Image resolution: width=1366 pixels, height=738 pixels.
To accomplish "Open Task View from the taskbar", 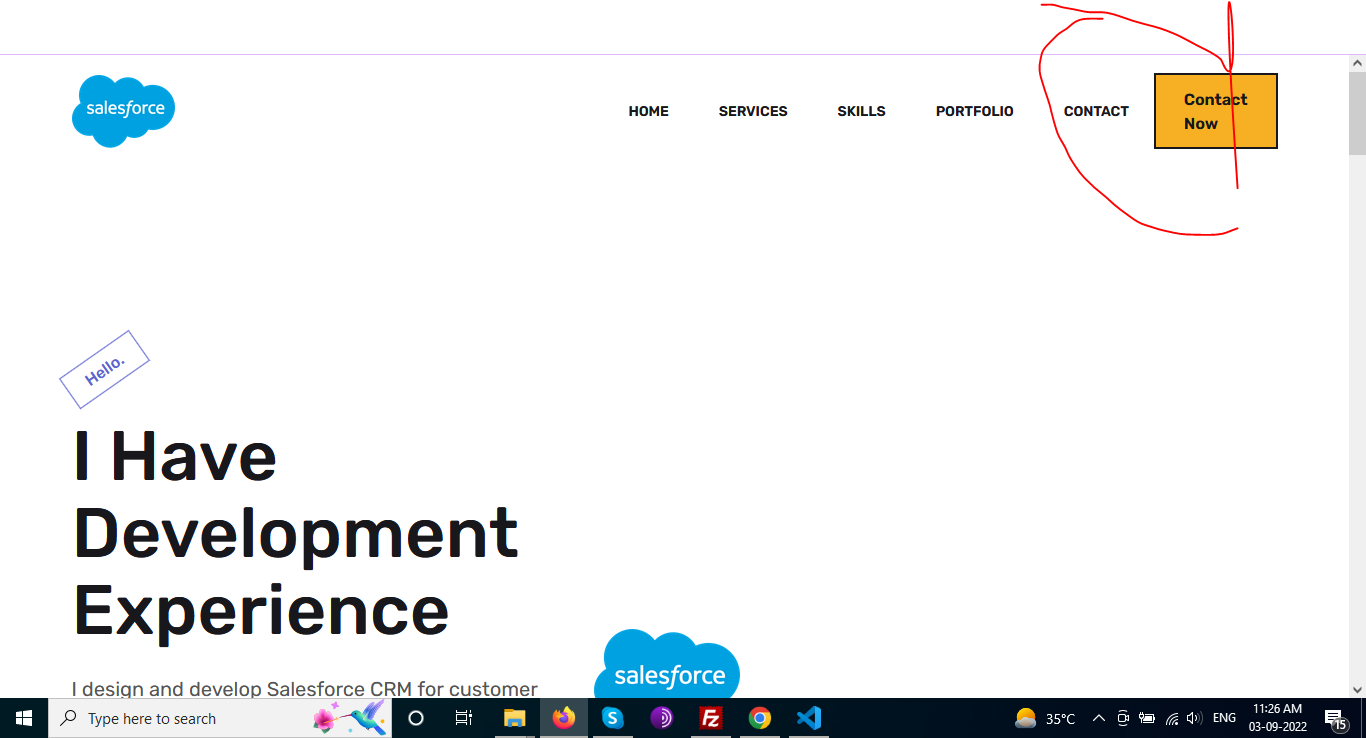I will pos(464,718).
